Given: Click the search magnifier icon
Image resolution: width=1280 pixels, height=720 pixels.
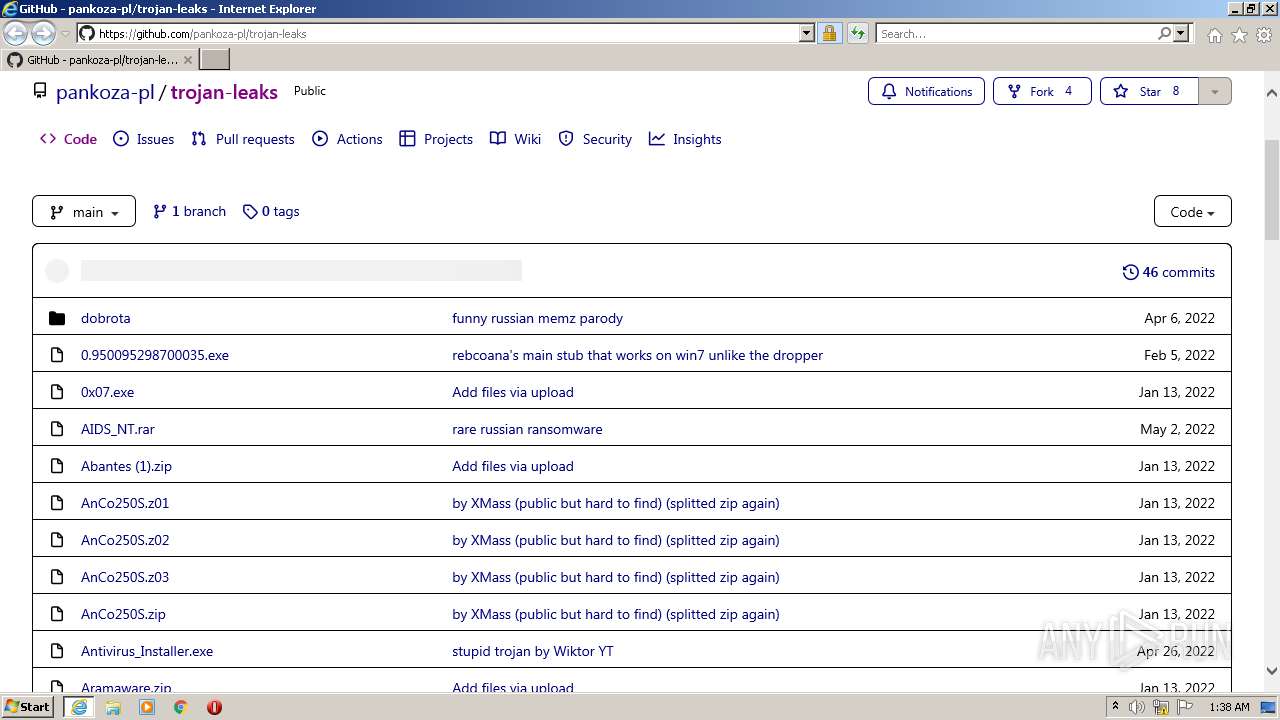Looking at the screenshot, I should 1164,33.
